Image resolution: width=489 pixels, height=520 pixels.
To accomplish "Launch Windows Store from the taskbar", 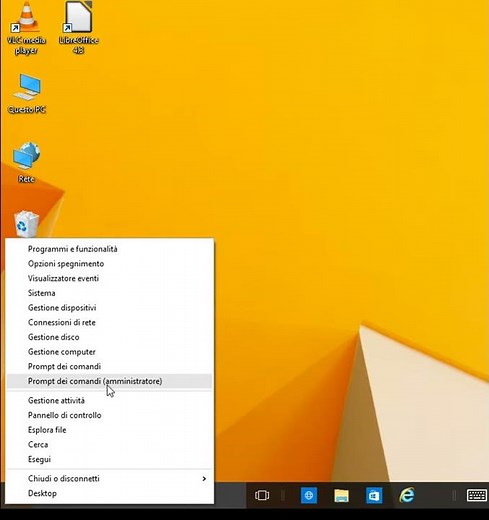I will pyautogui.click(x=374, y=496).
